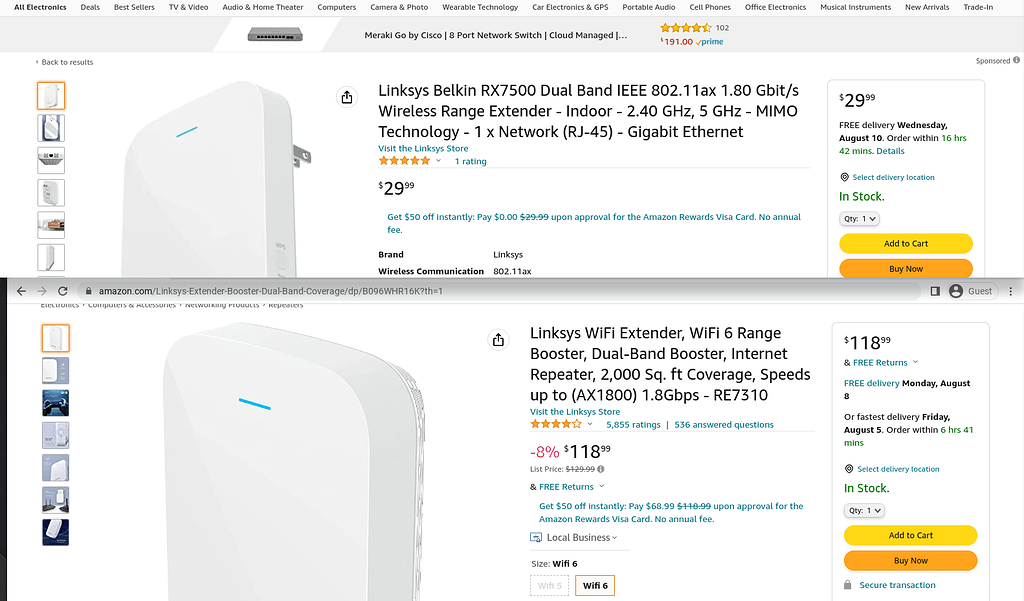1024x601 pixels.
Task: Open the Computers category in the top nav
Action: point(336,7)
